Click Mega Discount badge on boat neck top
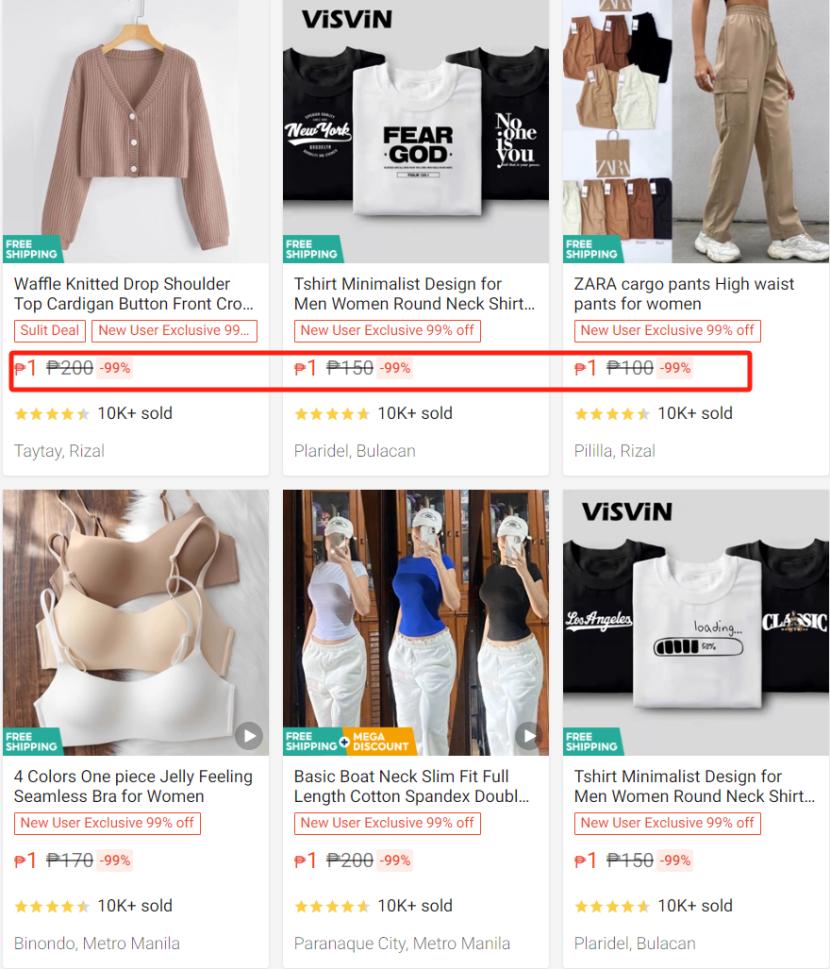The width and height of the screenshot is (830, 969). point(379,741)
